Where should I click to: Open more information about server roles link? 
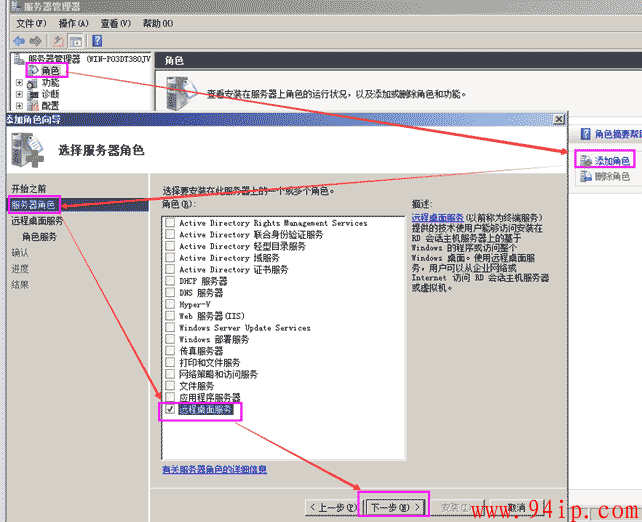(214, 469)
